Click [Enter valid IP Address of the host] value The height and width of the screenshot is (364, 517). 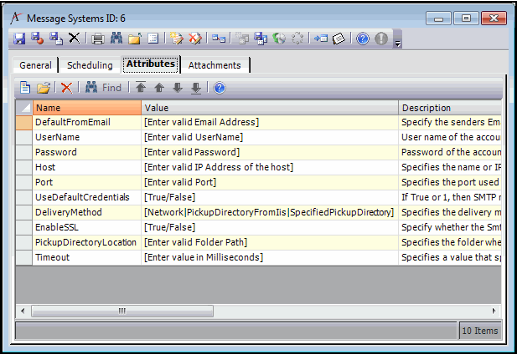tap(270, 167)
